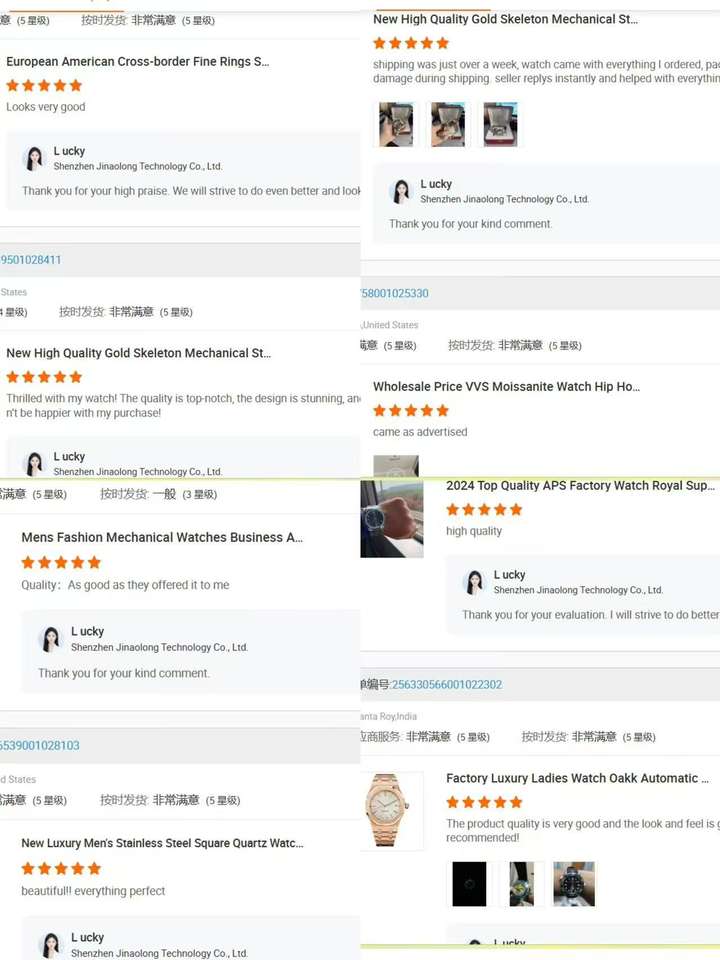View dark black review photo under Oakk watch
720x960 pixels.
pyautogui.click(x=469, y=883)
